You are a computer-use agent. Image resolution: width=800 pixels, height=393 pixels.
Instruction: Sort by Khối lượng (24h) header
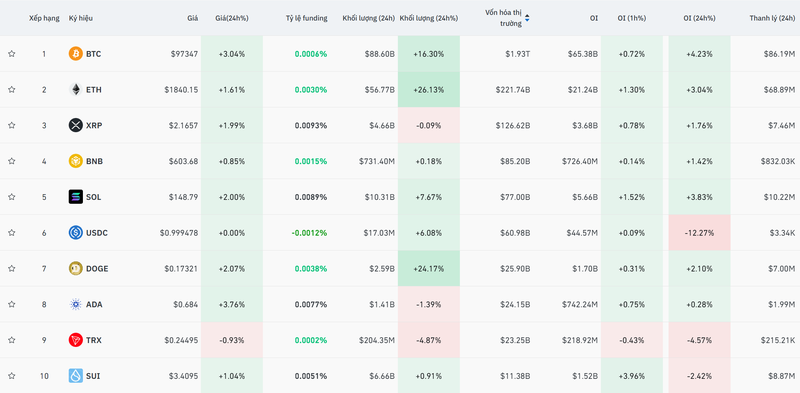368,18
